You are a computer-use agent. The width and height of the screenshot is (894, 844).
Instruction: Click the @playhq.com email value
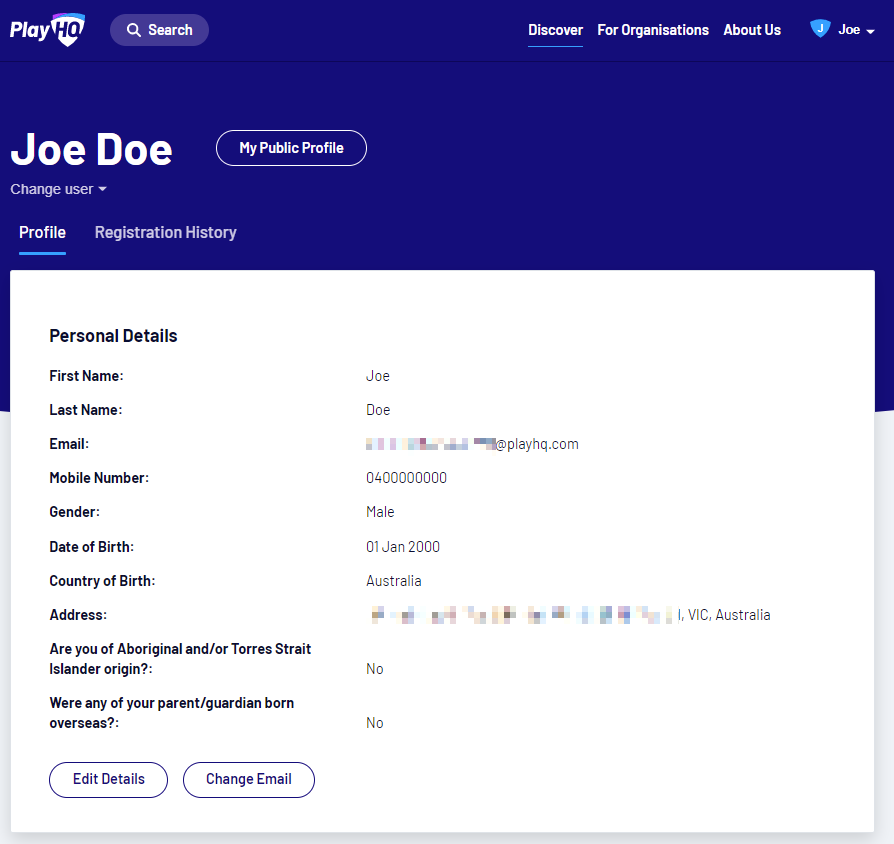[472, 444]
